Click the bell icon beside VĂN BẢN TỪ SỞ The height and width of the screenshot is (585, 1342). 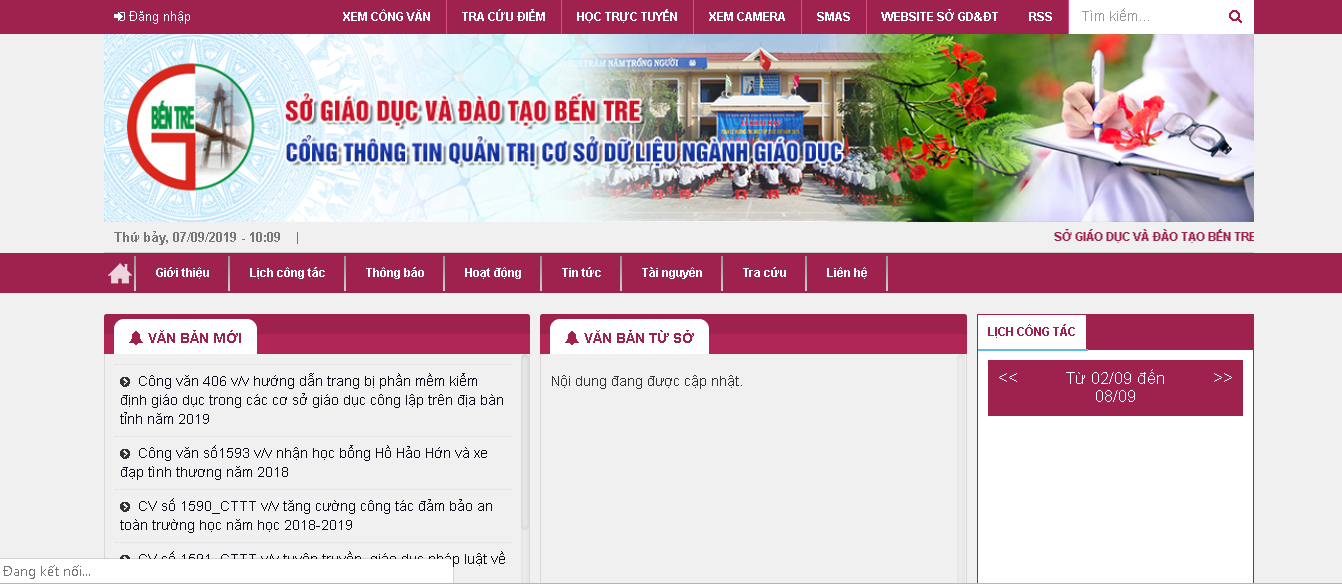pyautogui.click(x=572, y=338)
